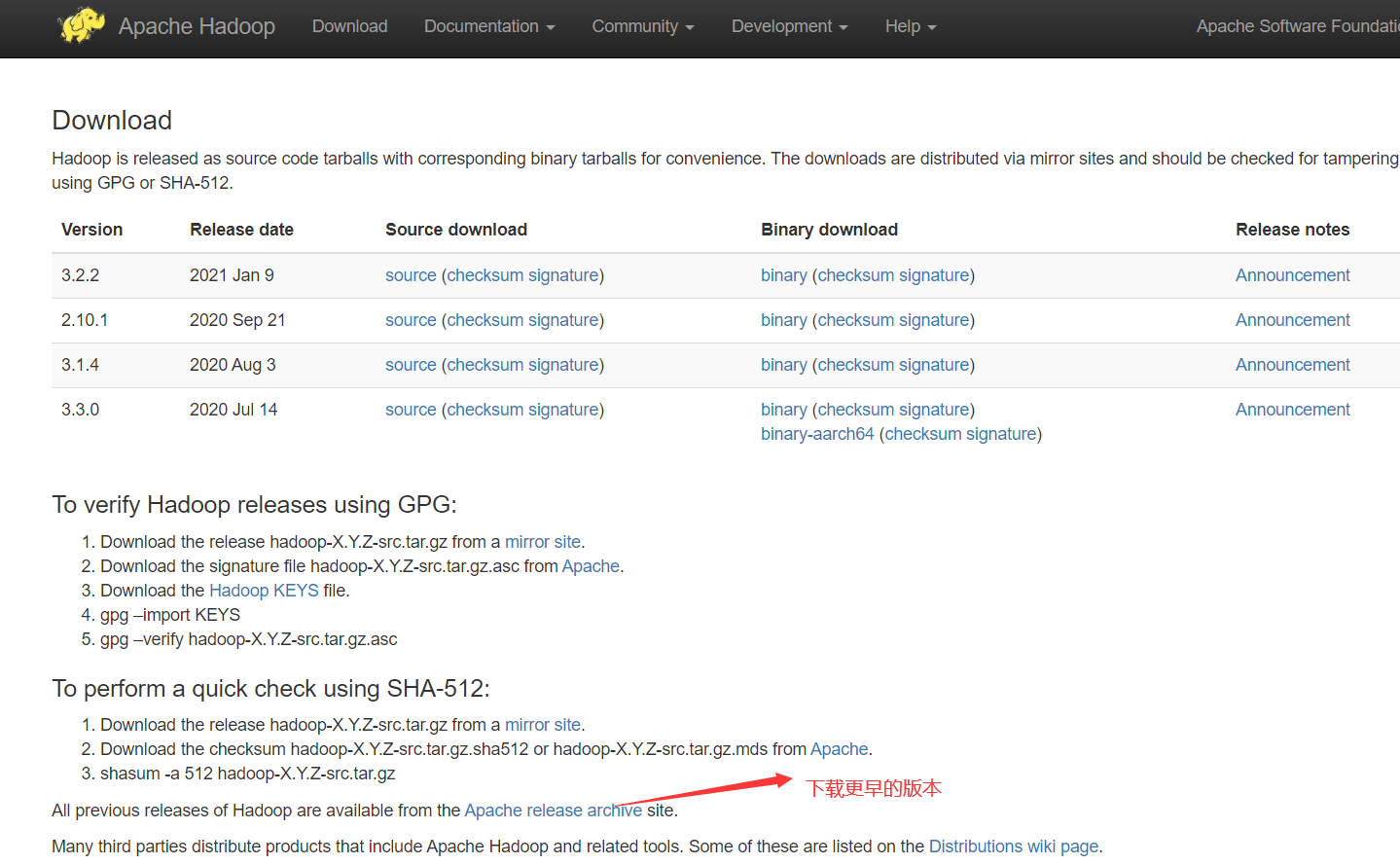Image resolution: width=1400 pixels, height=865 pixels.
Task: Open binary signature for version 2.10.1
Action: click(x=934, y=320)
